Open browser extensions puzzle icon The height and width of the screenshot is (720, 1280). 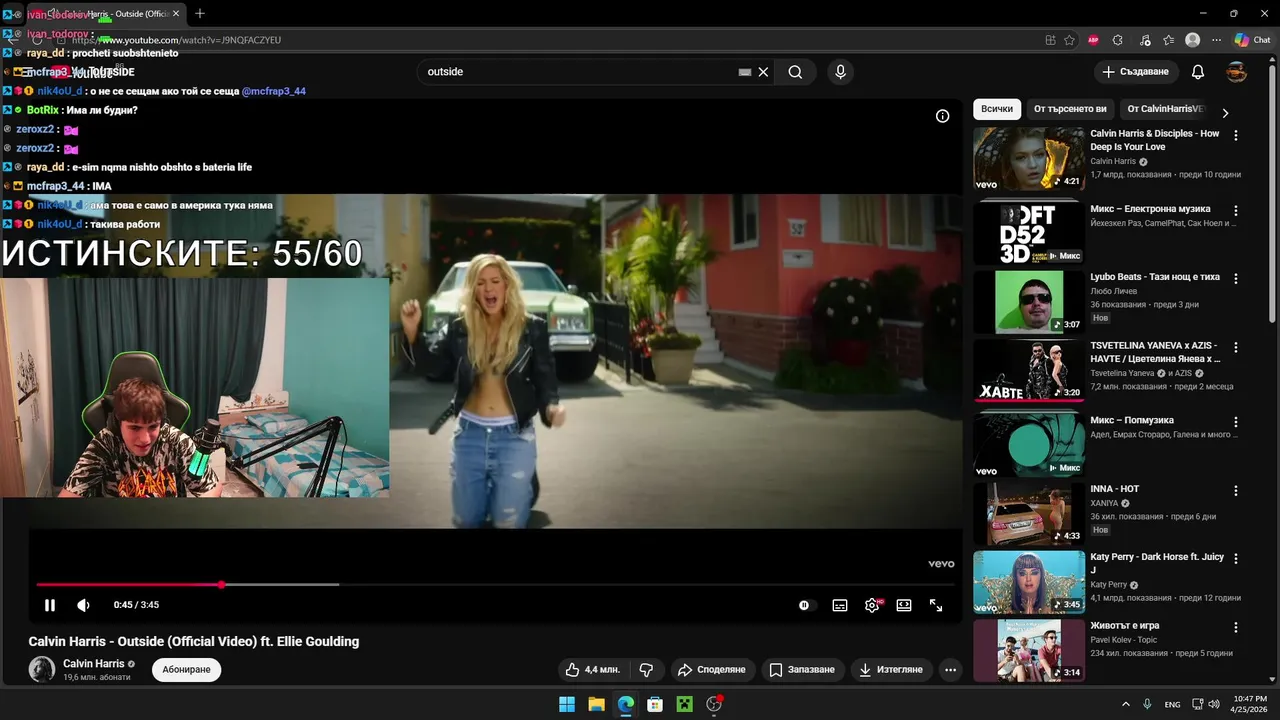1118,40
